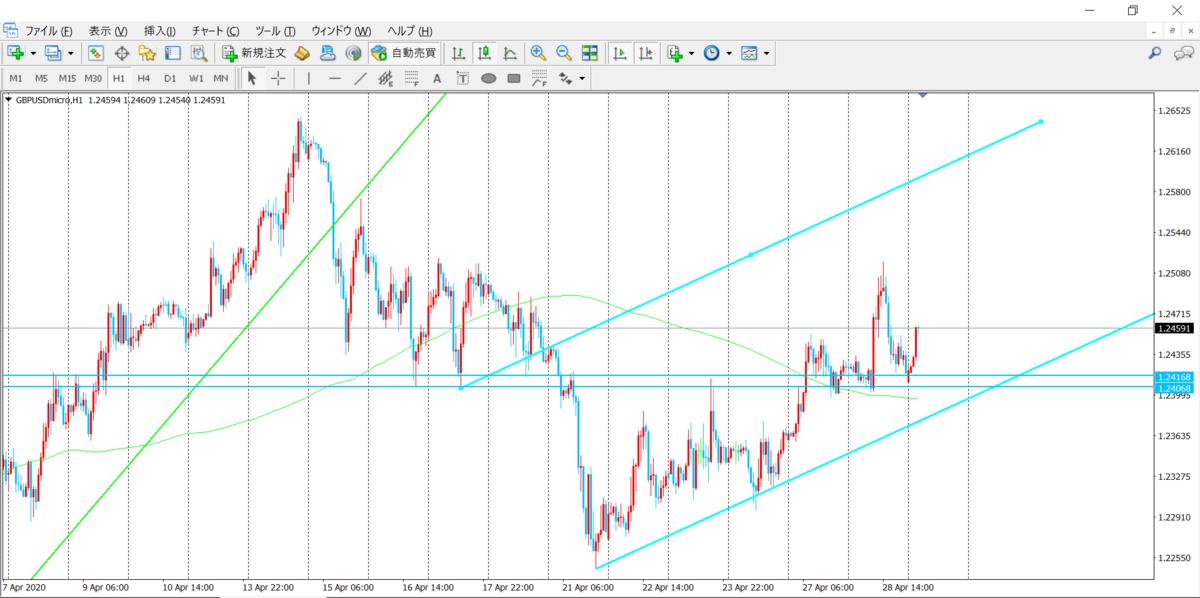Select the arrow cursor tool
Viewport: 1200px width, 598px height.
tap(252, 78)
